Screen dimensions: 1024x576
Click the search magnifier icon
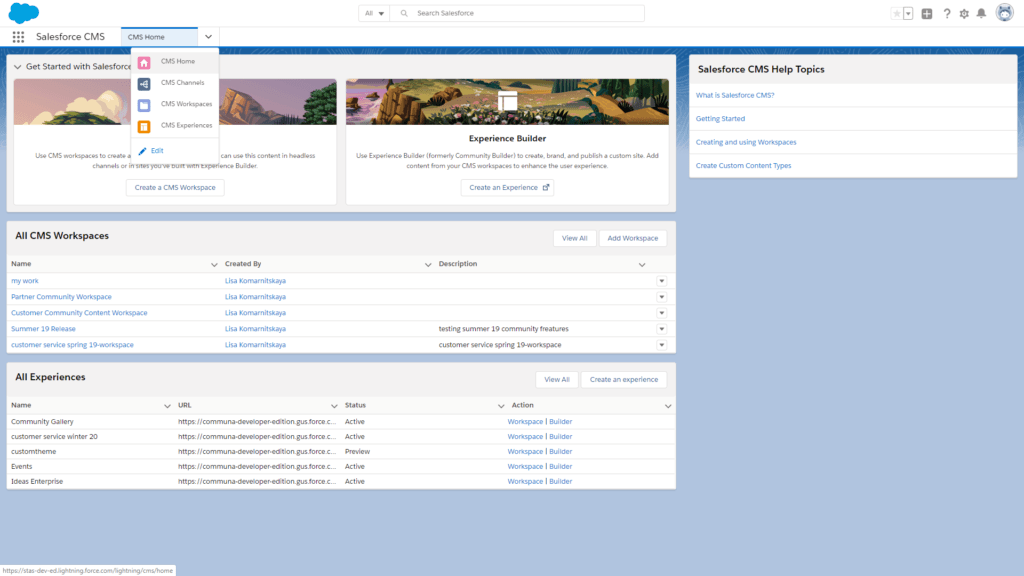tap(404, 13)
